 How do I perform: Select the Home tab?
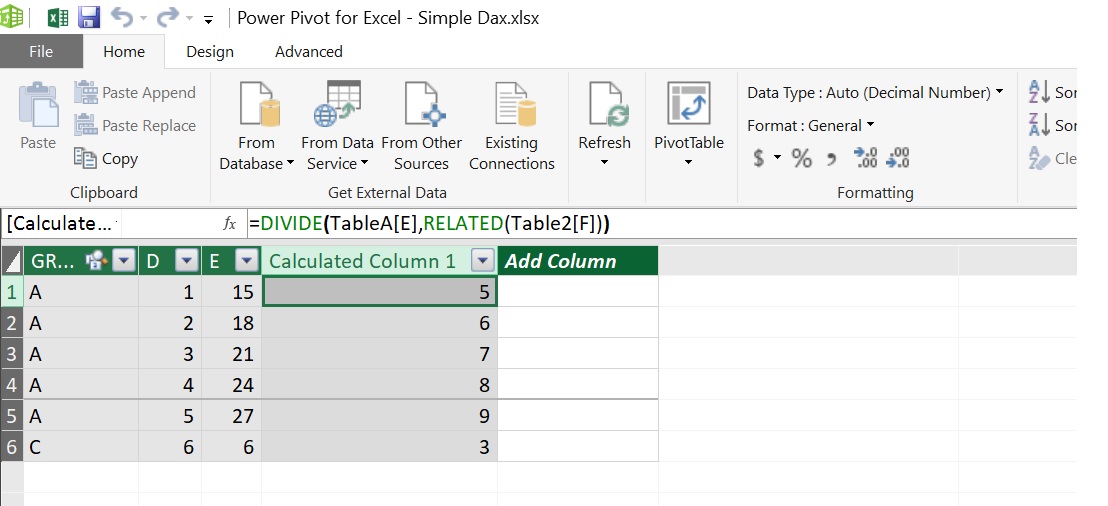(124, 52)
